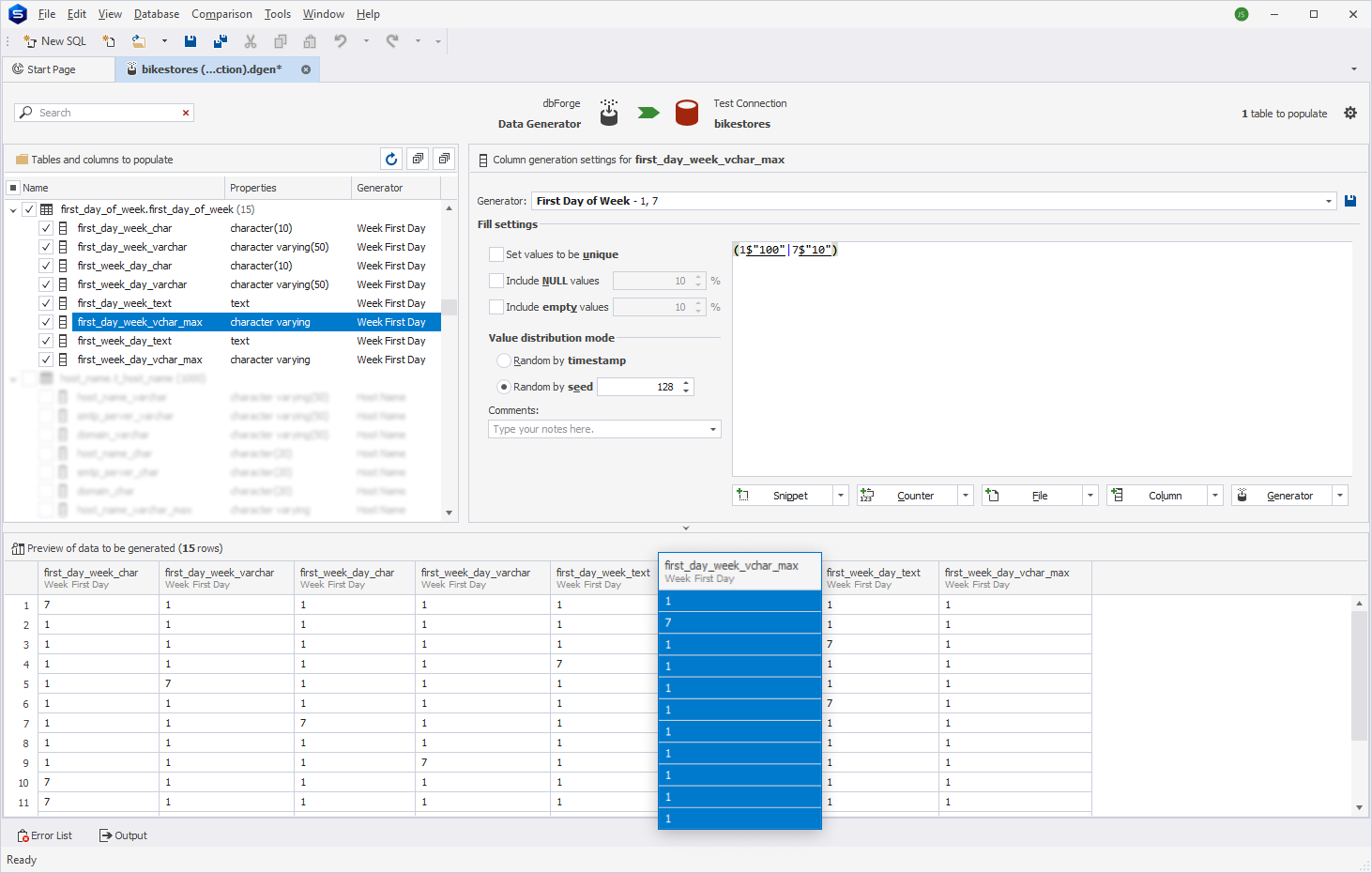
Task: Open the Database menu
Action: pyautogui.click(x=157, y=14)
